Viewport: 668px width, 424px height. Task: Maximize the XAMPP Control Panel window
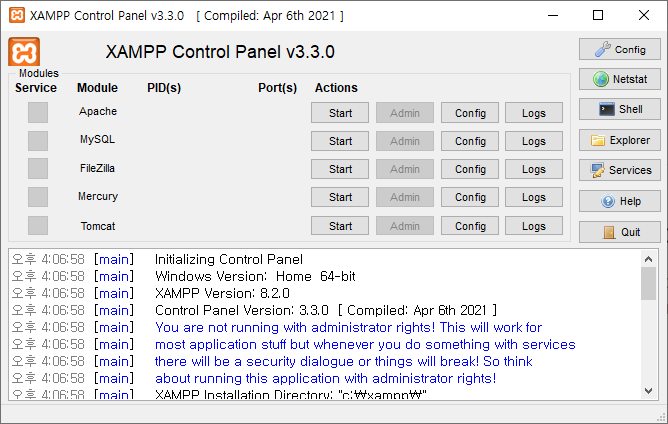coord(598,15)
